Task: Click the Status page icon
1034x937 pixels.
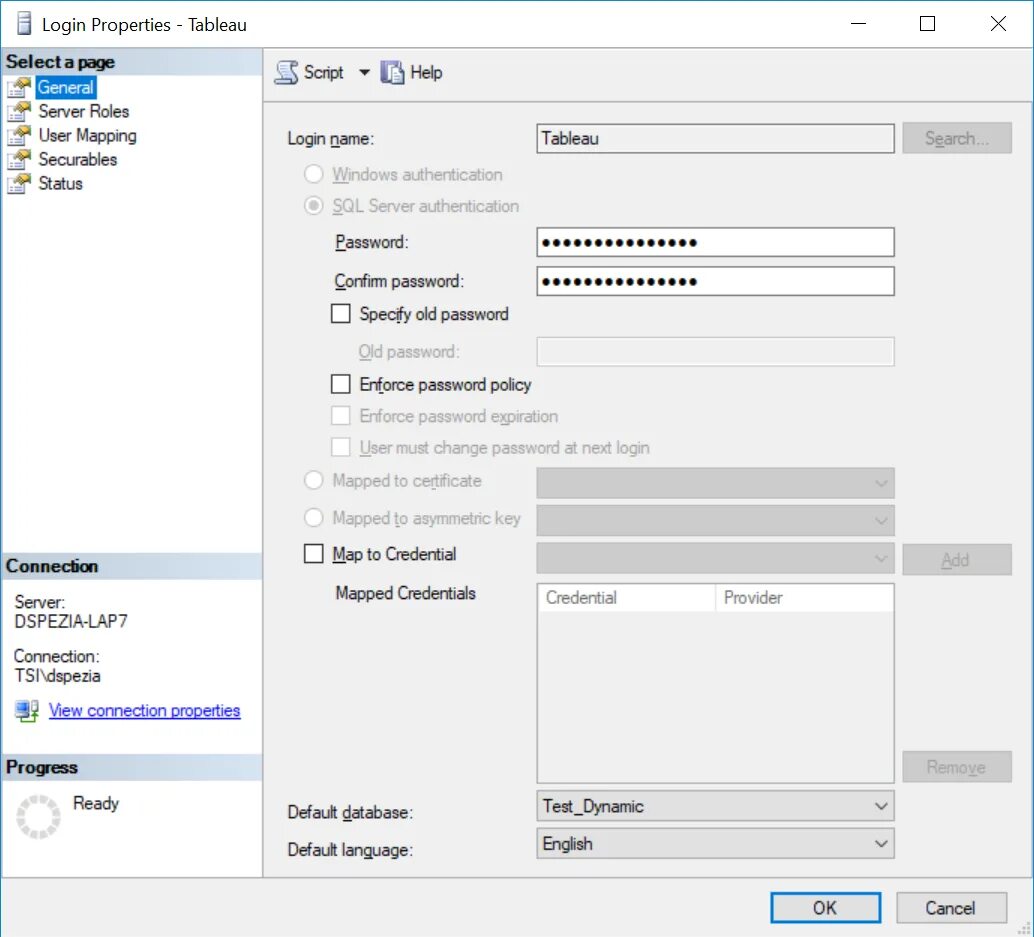Action: click(x=19, y=183)
